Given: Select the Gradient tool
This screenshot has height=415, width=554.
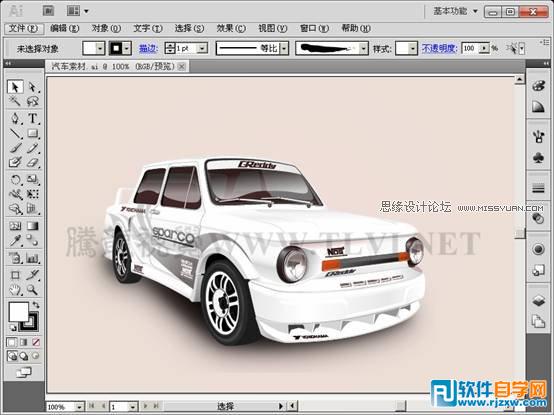Looking at the screenshot, I should point(33,226).
